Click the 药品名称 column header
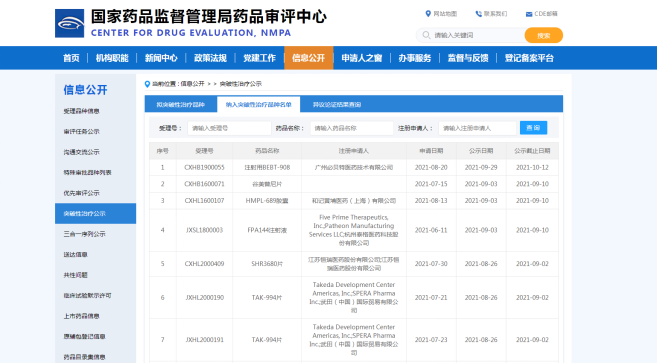Viewport: 658px width, 363px height. (x=267, y=151)
